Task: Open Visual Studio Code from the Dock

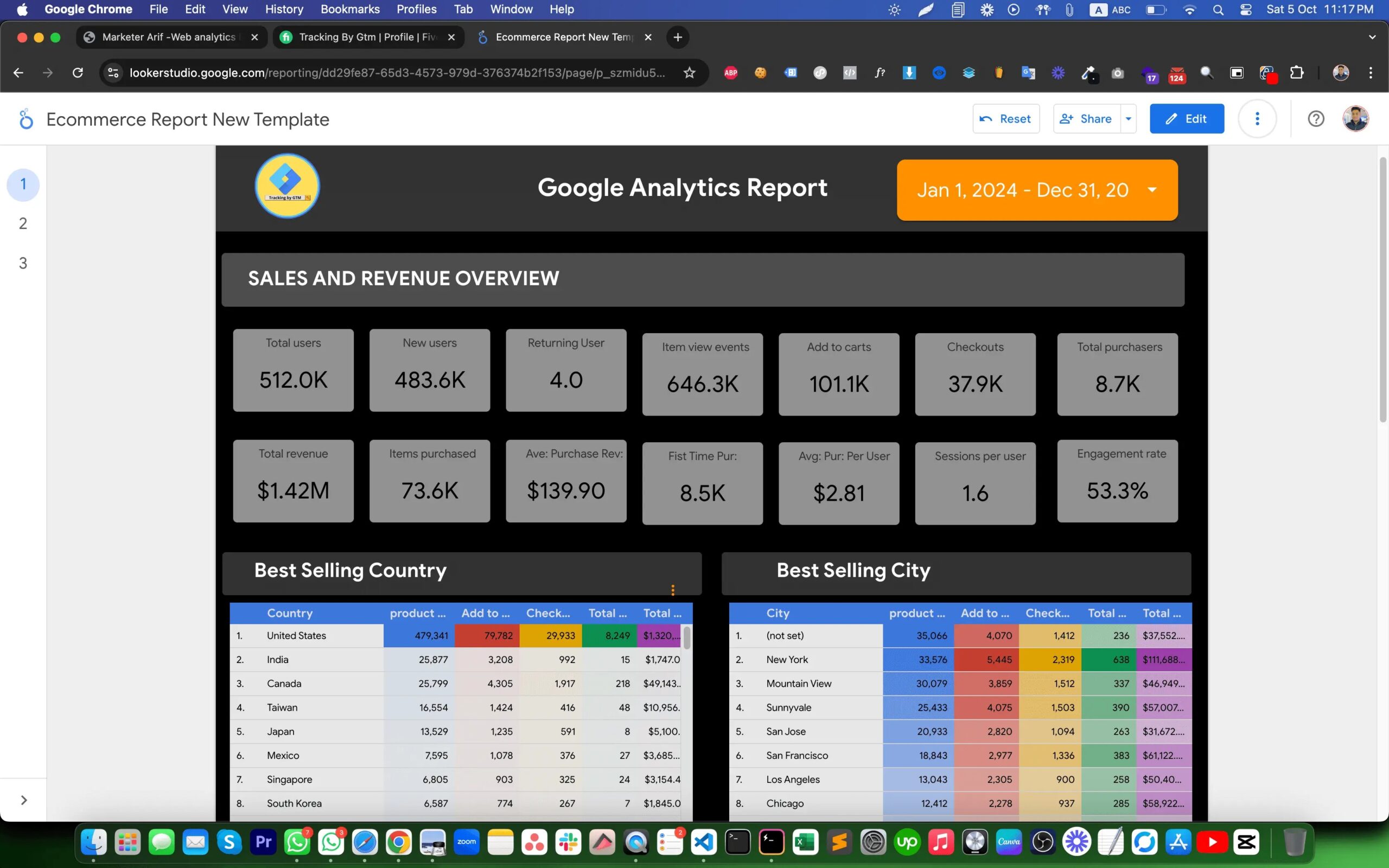Action: [704, 842]
